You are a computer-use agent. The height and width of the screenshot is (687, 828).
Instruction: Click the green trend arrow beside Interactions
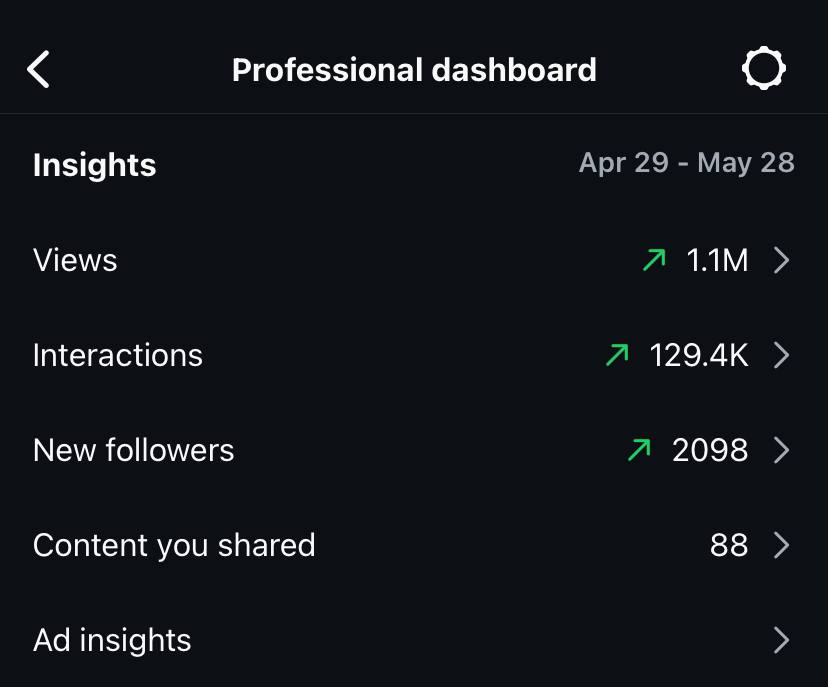point(617,355)
